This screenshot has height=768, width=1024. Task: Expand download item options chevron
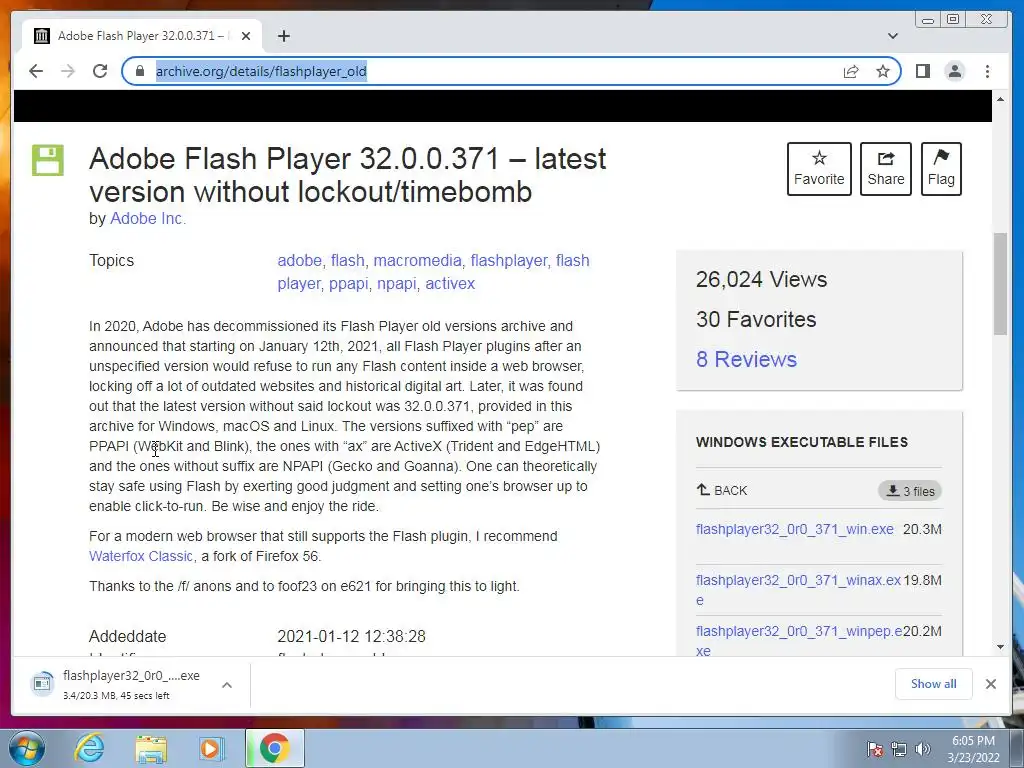(x=227, y=685)
